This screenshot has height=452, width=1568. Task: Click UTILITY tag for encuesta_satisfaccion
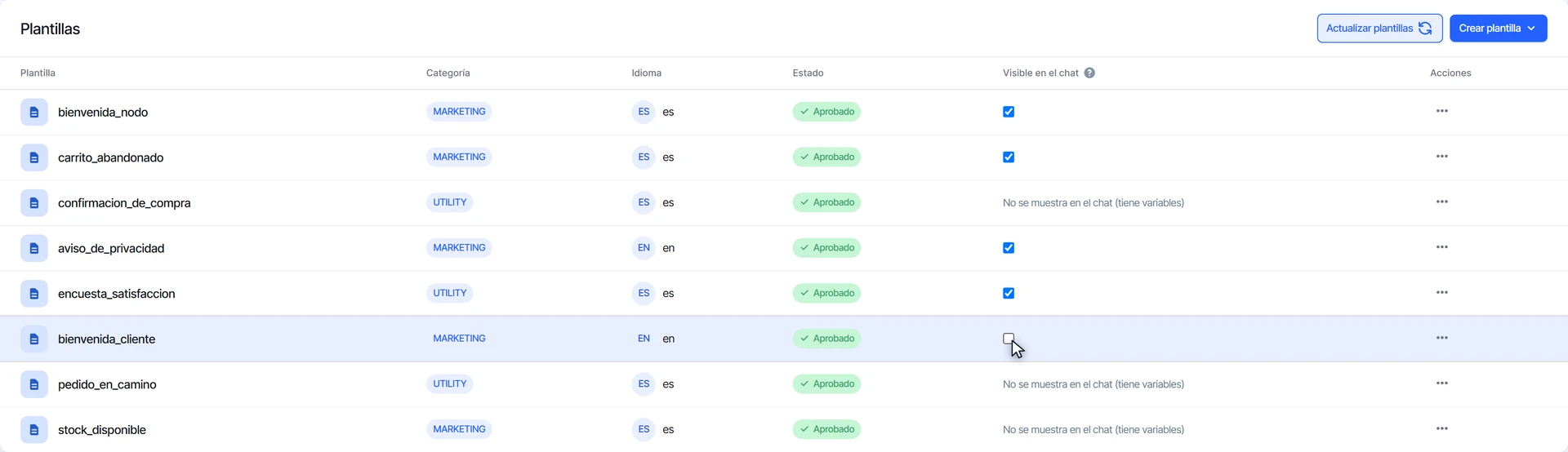point(450,293)
